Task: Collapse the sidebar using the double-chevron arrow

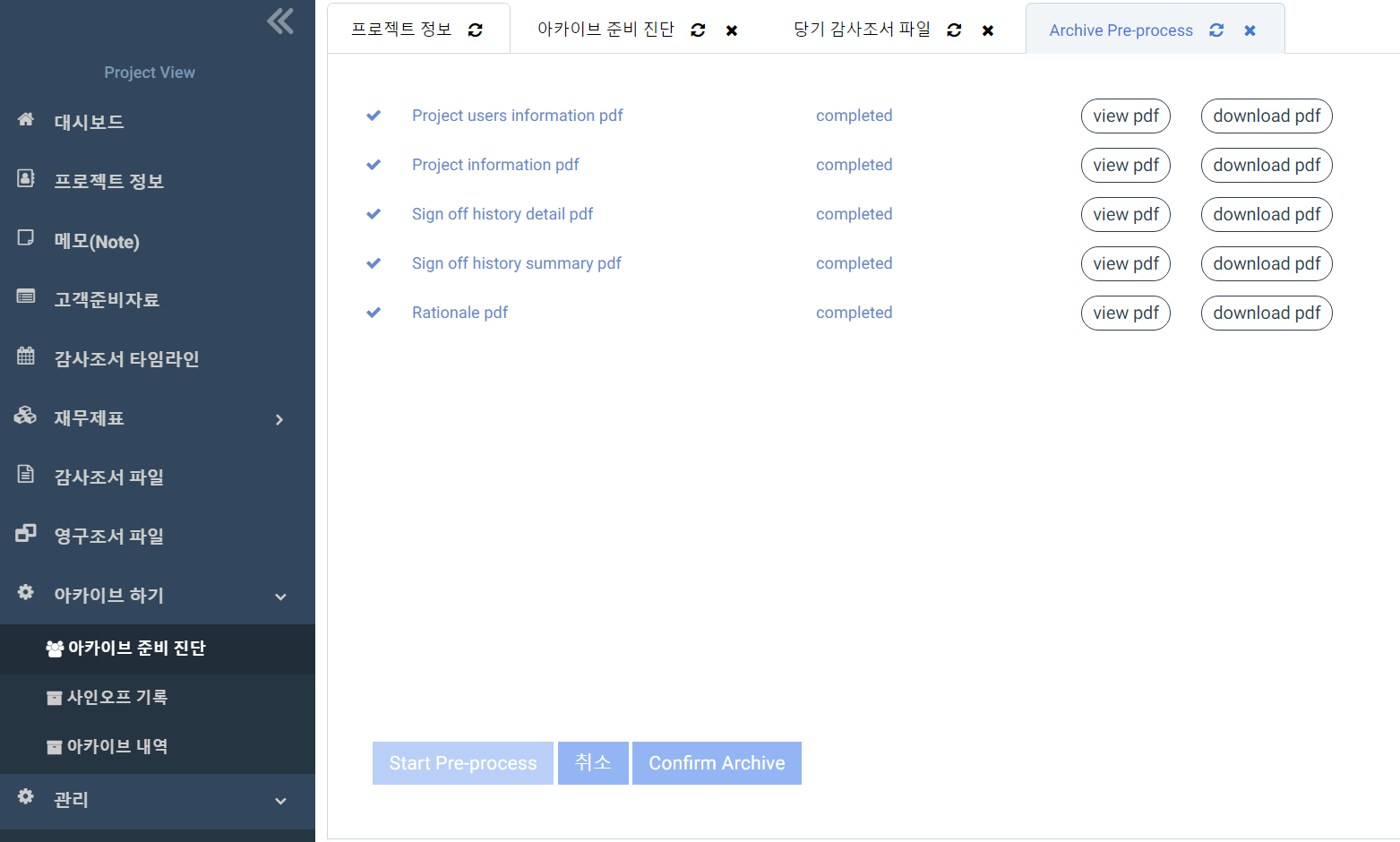Action: 279,21
